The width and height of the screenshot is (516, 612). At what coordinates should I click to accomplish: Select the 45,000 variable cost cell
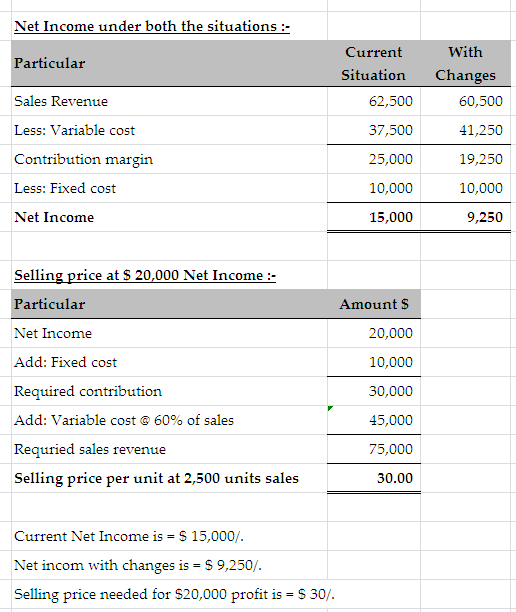coord(391,420)
